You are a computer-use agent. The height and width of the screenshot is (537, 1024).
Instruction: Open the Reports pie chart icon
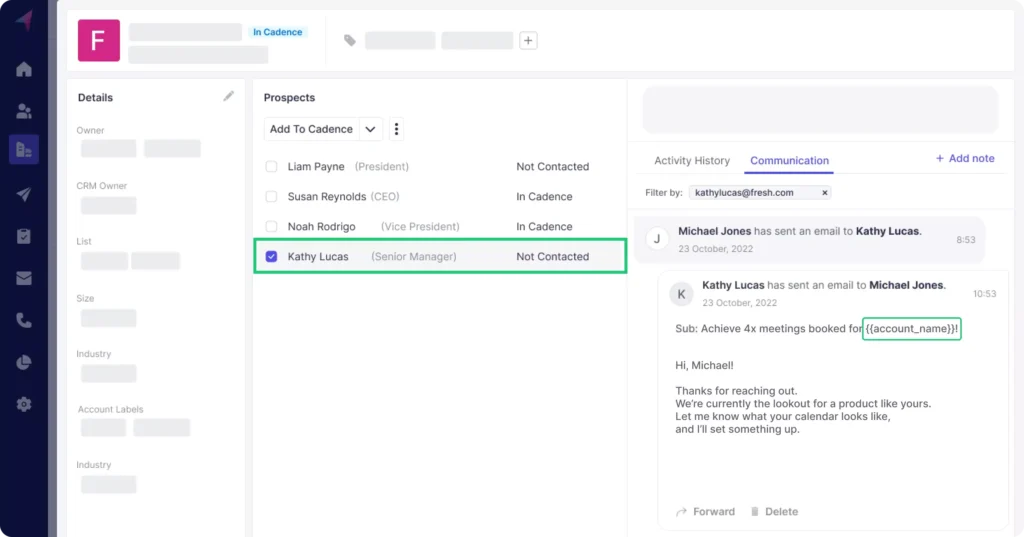24,362
